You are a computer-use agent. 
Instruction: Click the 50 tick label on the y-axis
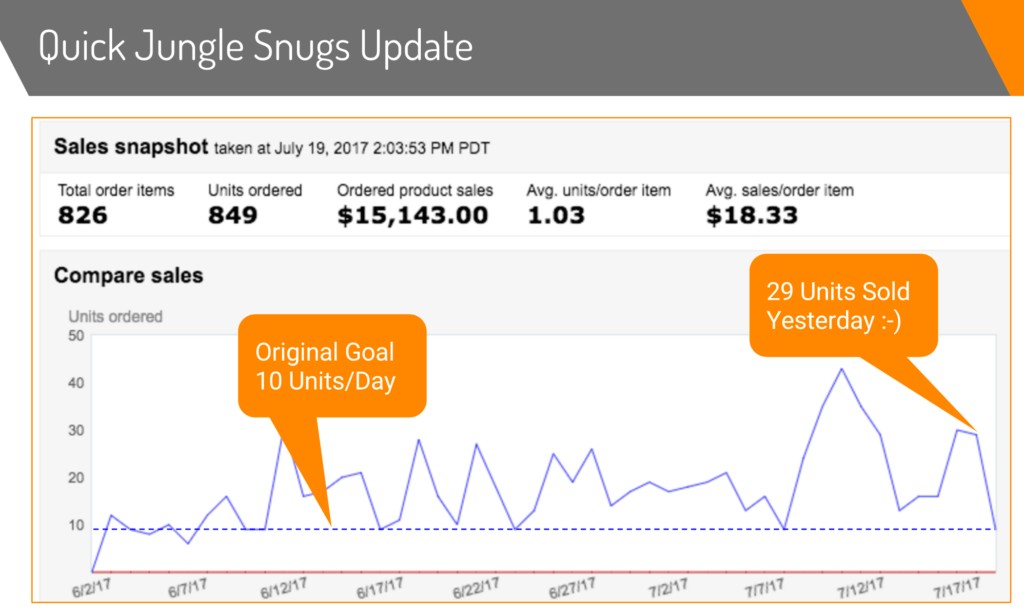(75, 335)
